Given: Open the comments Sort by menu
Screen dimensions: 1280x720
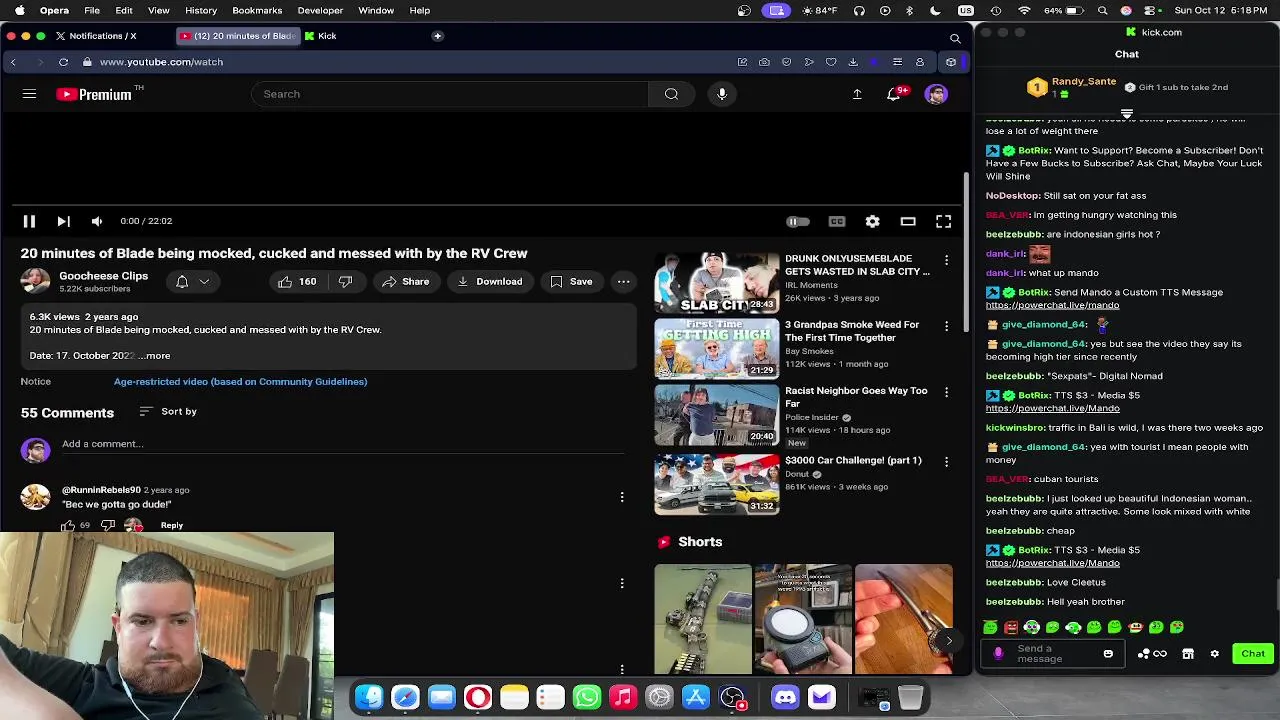Looking at the screenshot, I should pyautogui.click(x=167, y=412).
